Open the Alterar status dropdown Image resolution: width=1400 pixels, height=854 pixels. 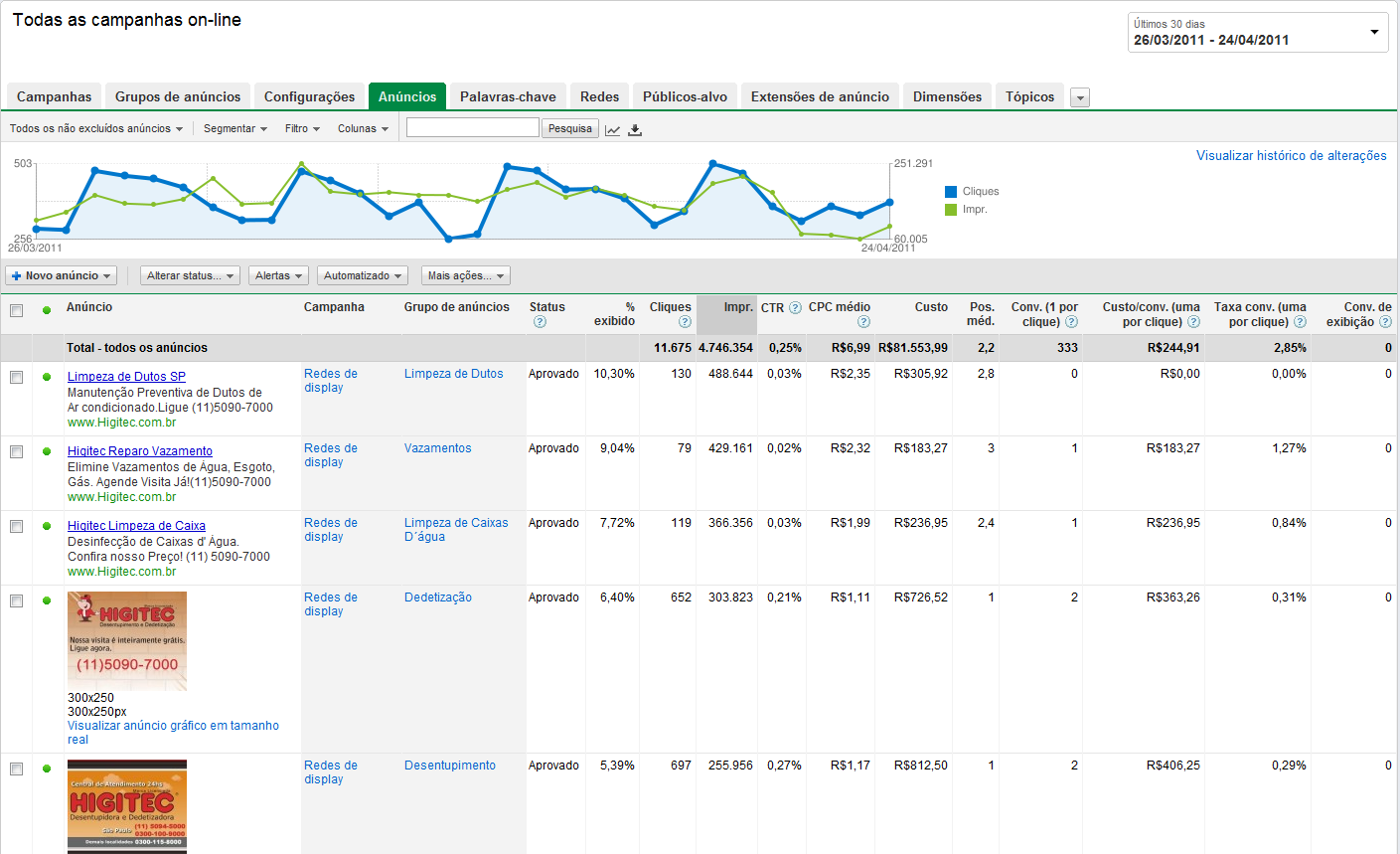click(x=190, y=275)
